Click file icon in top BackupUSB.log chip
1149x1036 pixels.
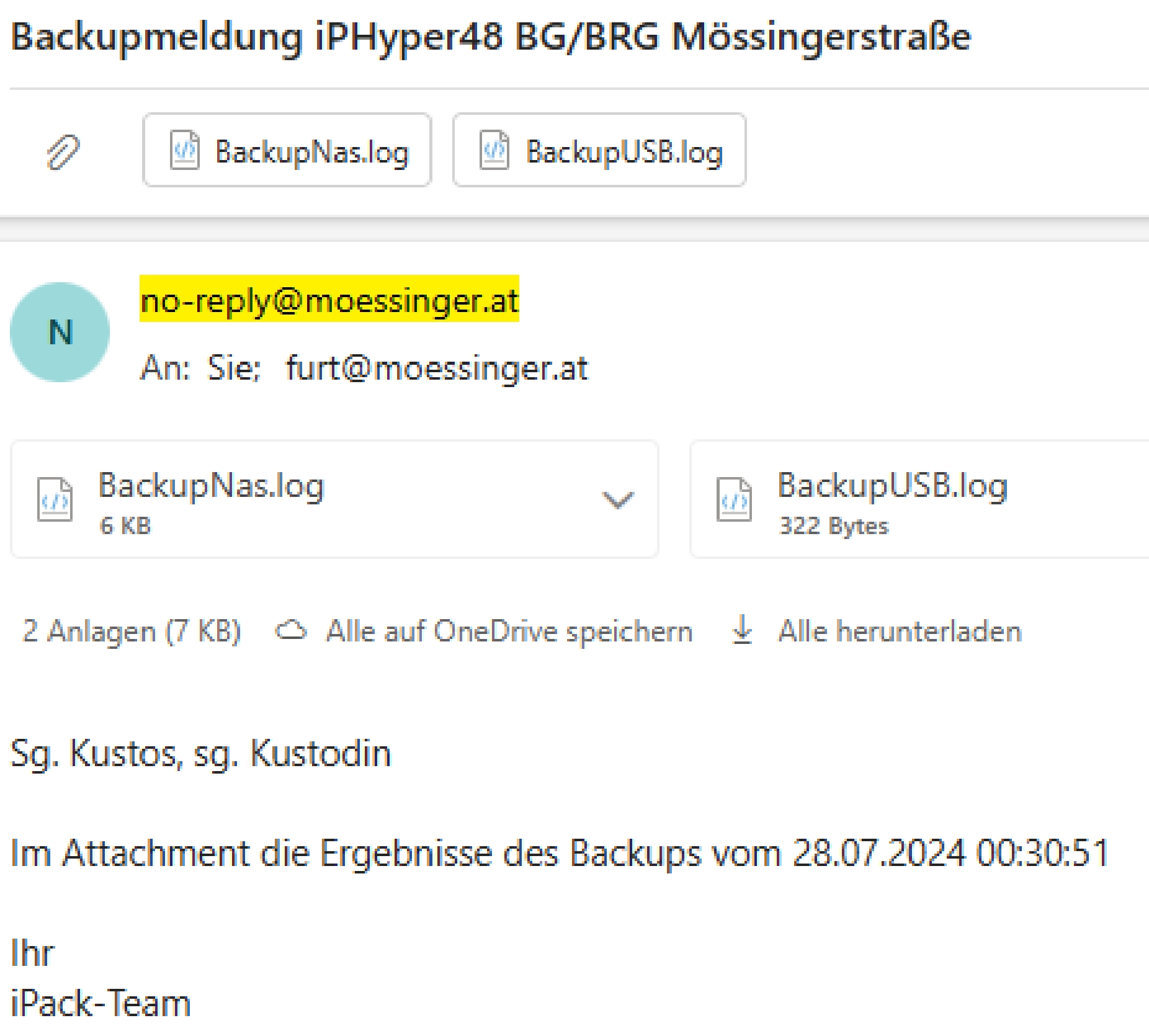point(494,150)
